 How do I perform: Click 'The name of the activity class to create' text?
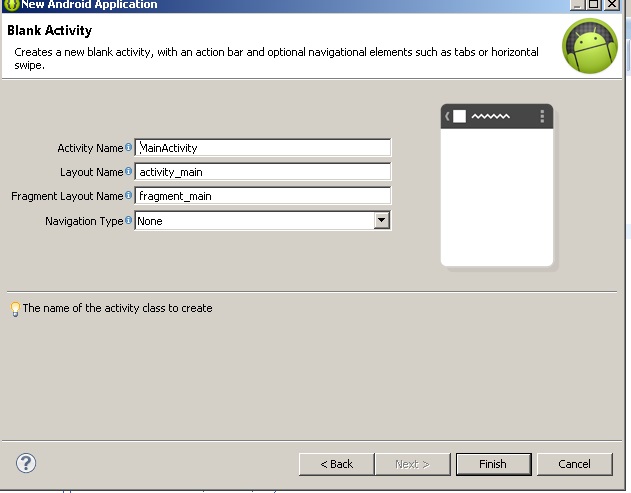click(x=117, y=308)
